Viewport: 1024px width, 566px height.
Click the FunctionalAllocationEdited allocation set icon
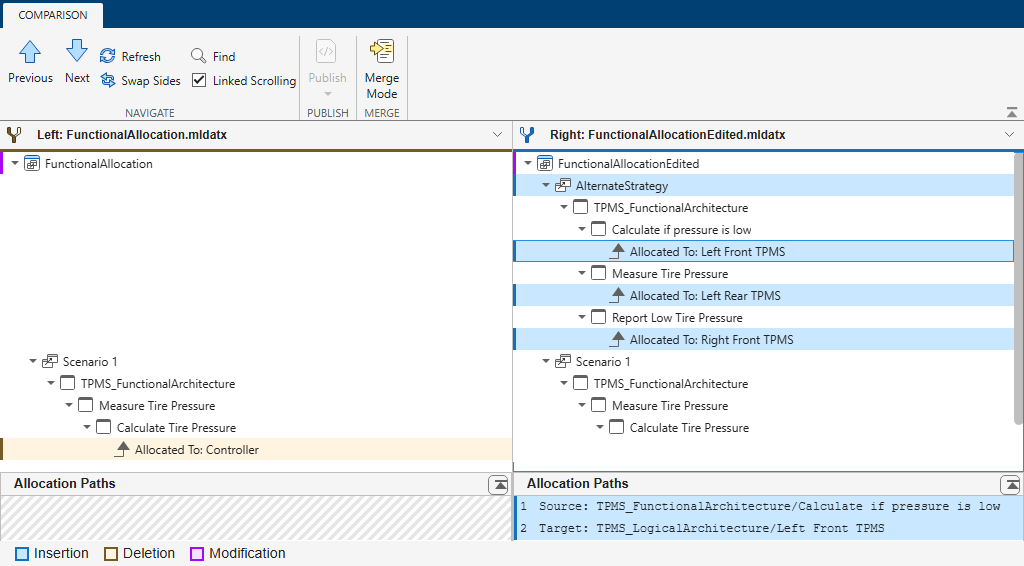tap(545, 163)
